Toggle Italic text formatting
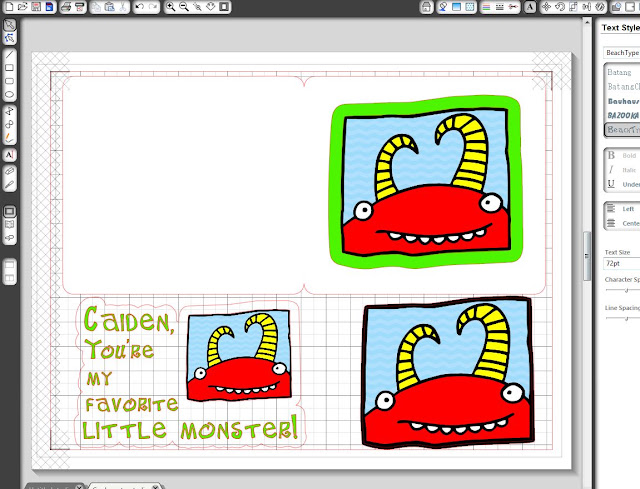This screenshot has width=640, height=489. coord(622,170)
